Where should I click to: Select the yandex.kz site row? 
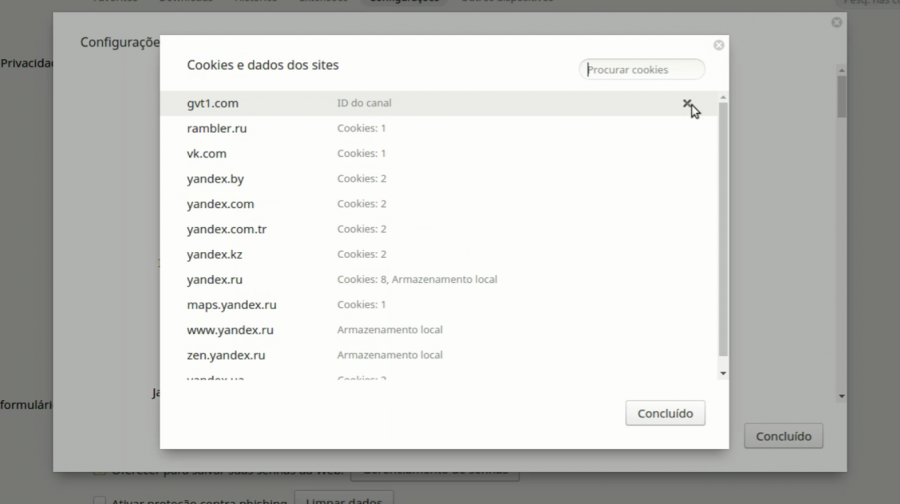[214, 254]
